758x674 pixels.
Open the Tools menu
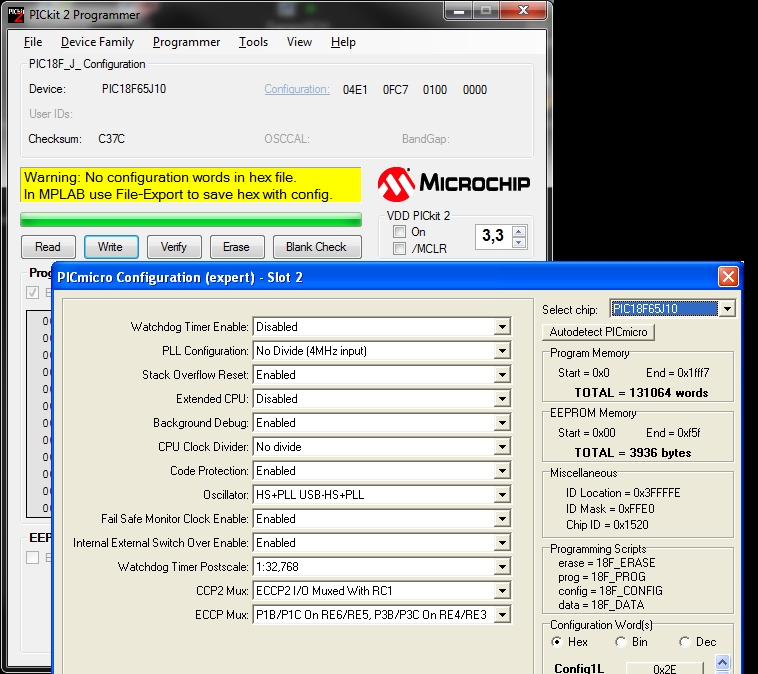[x=253, y=42]
